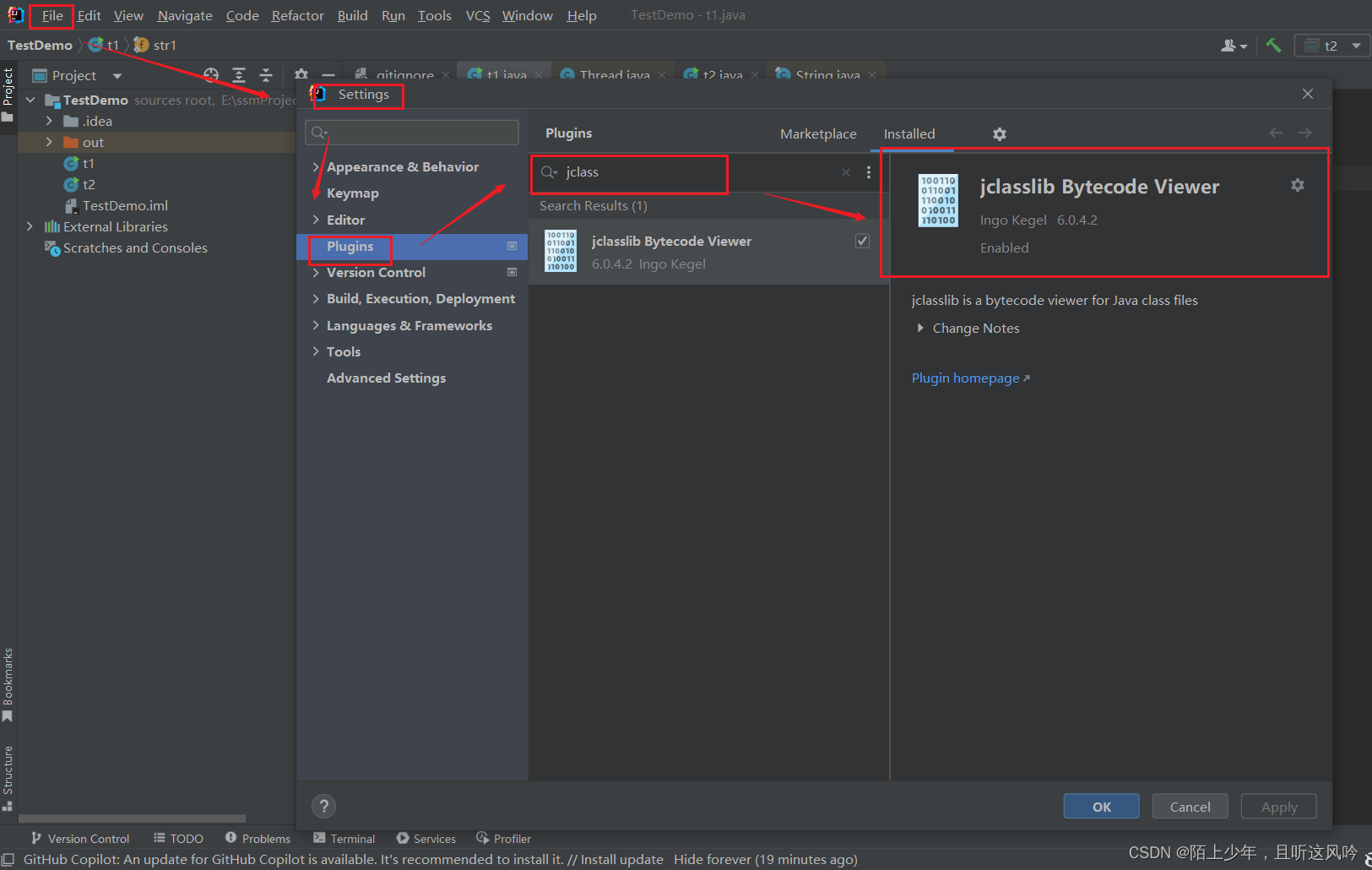The height and width of the screenshot is (870, 1372).
Task: Open the Help menu
Action: coord(582,15)
